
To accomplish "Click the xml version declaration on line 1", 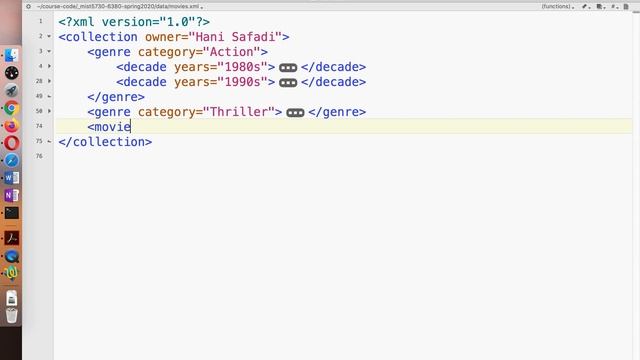I will (x=134, y=22).
